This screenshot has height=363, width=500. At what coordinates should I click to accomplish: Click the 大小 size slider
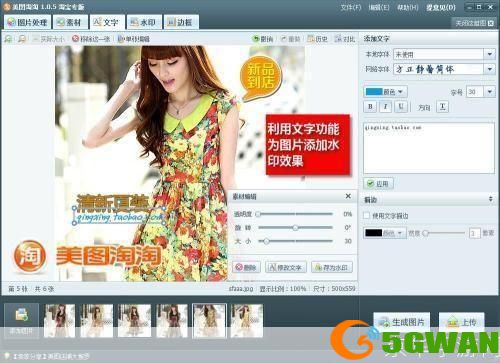(295, 241)
